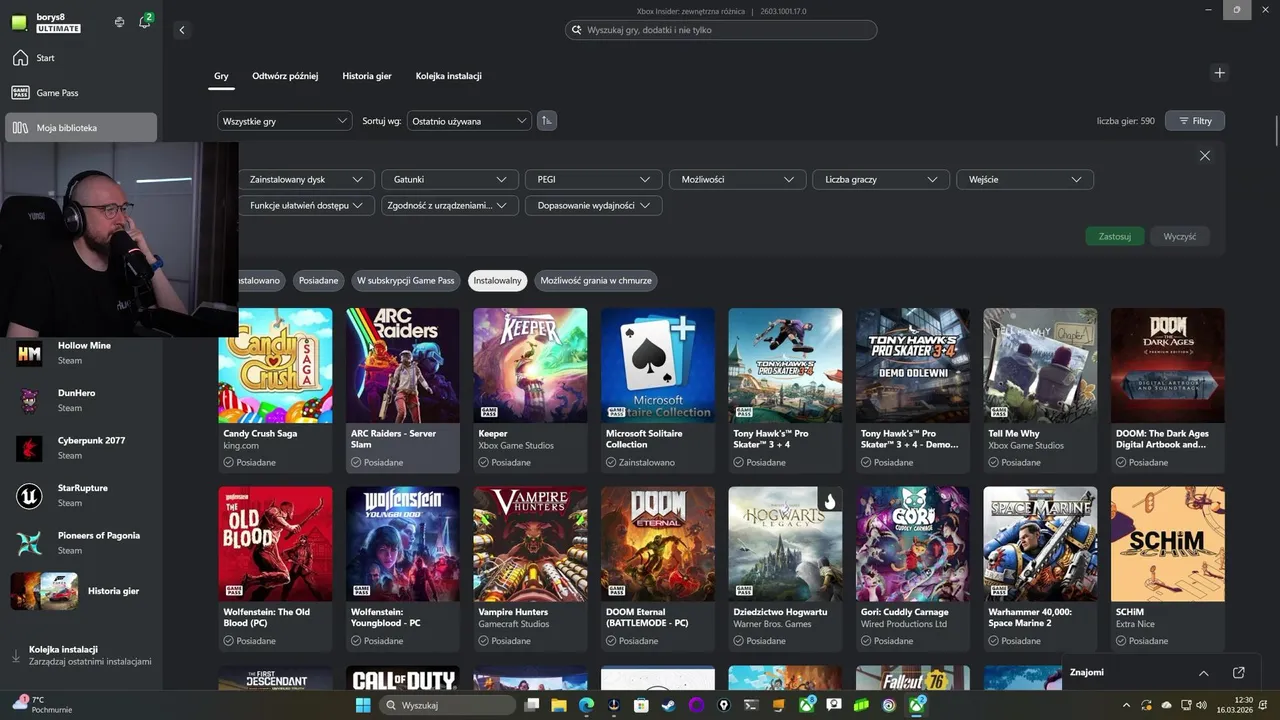Open Dziedzictwo Hogwartu game cover
Screen dimensions: 1280x720
(x=785, y=544)
